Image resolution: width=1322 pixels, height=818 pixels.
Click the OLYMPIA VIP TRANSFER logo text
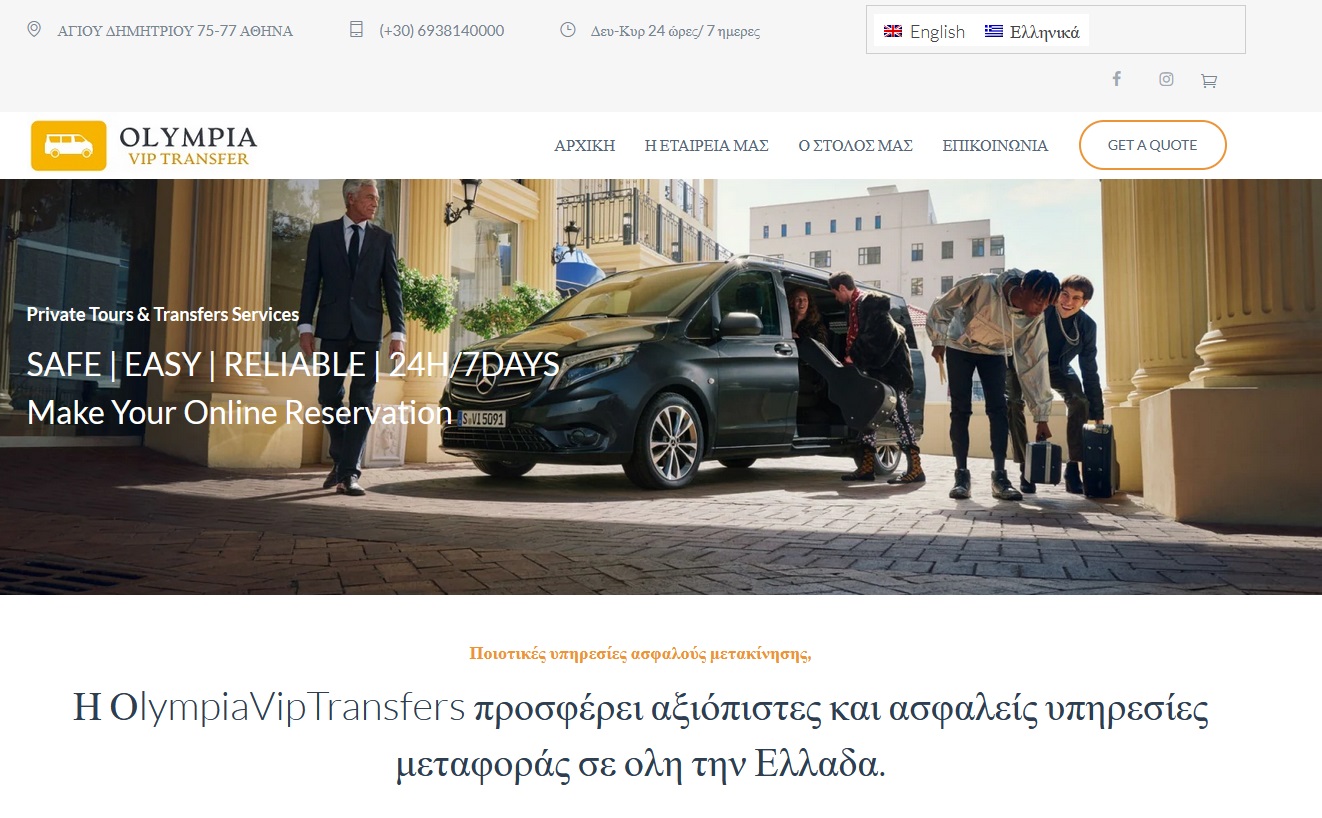click(188, 145)
